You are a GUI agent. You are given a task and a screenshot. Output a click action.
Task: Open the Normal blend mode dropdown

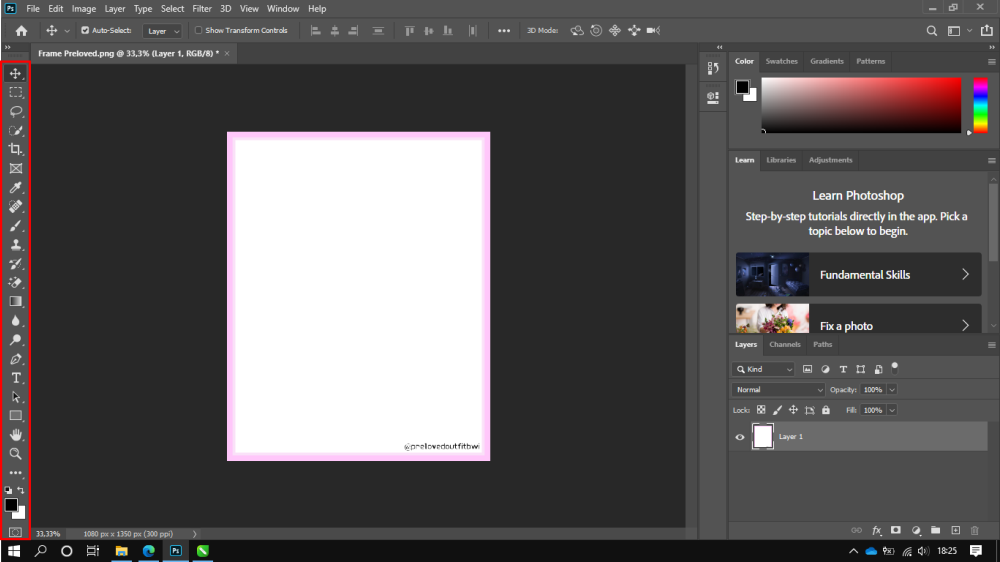[778, 389]
